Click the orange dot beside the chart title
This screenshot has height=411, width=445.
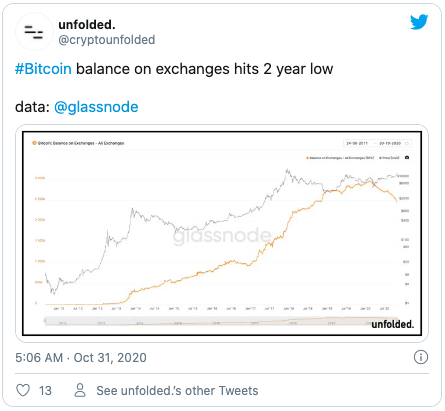[34, 143]
